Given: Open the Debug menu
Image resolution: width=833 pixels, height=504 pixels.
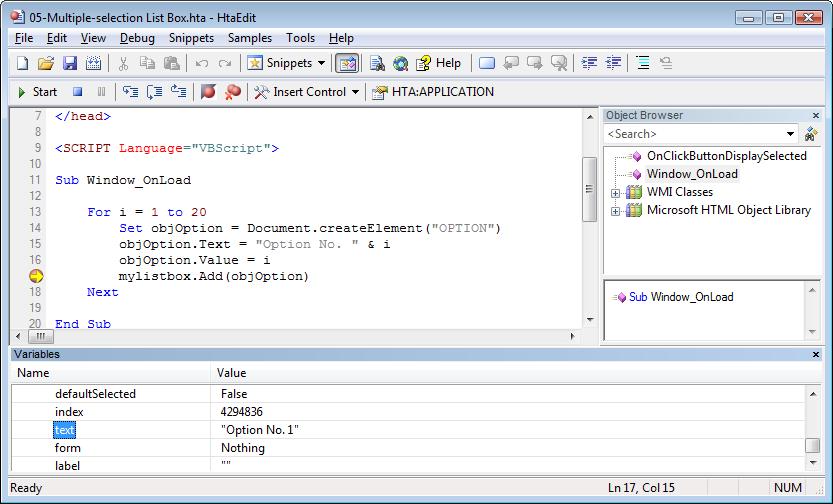Looking at the screenshot, I should (x=137, y=38).
